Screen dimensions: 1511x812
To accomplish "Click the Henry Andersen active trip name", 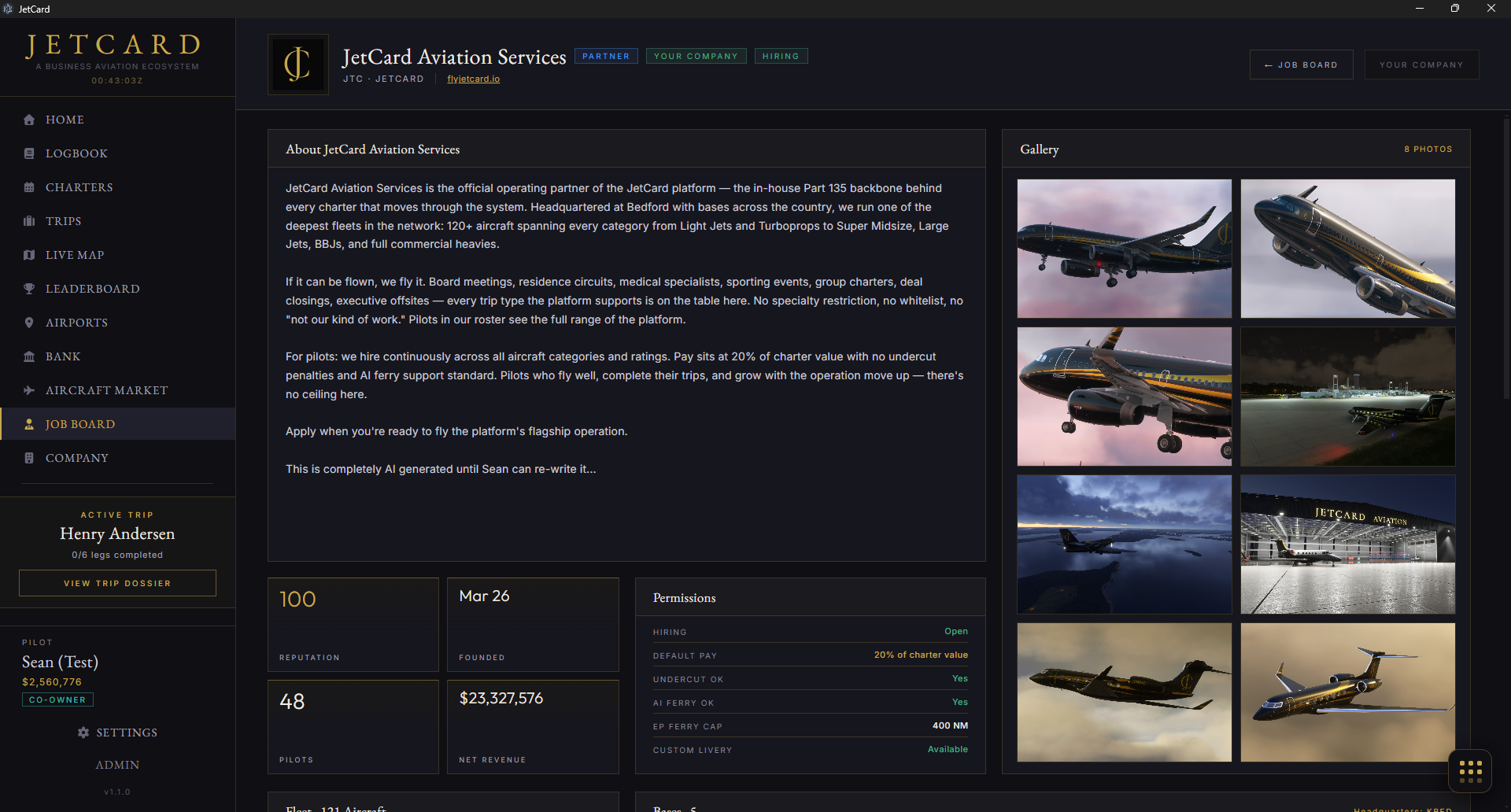I will click(x=117, y=533).
